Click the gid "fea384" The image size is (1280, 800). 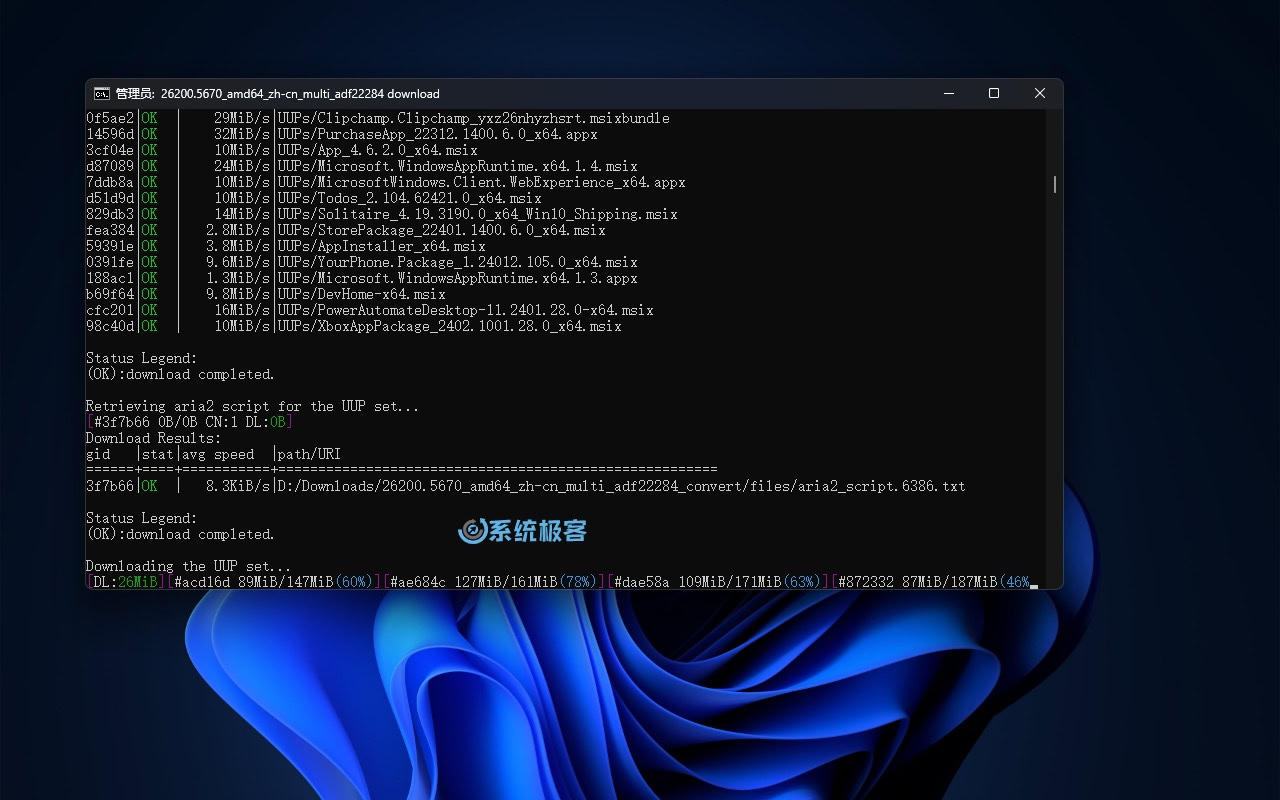110,230
